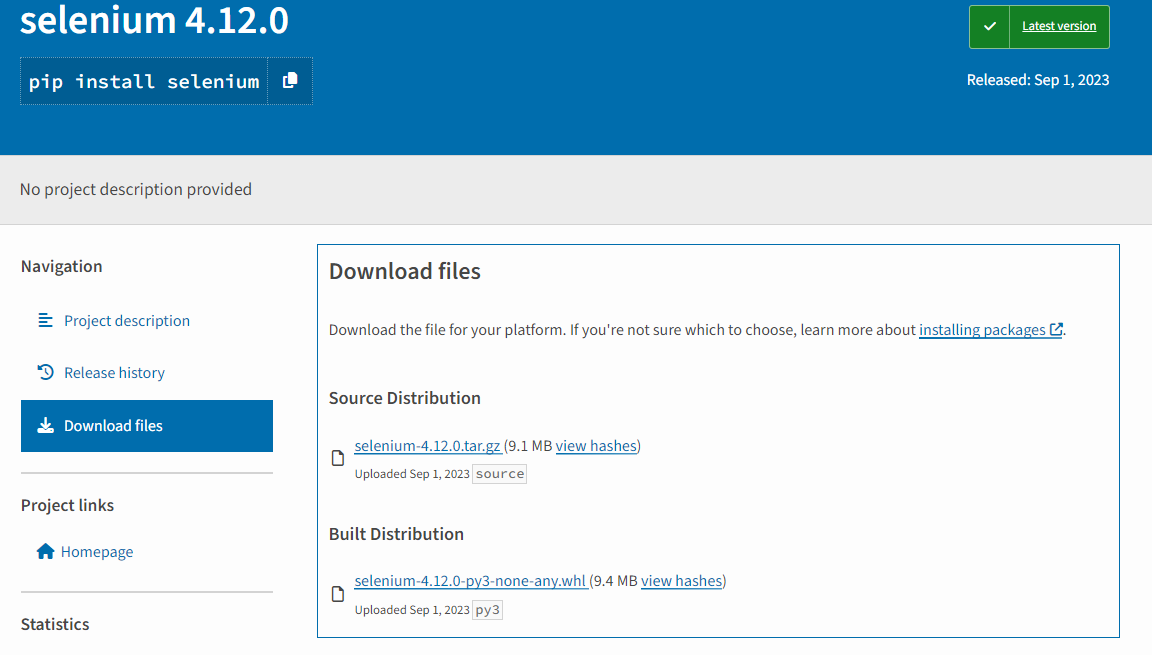Open the installing packages help link
Image resolution: width=1152 pixels, height=655 pixels.
click(982, 330)
